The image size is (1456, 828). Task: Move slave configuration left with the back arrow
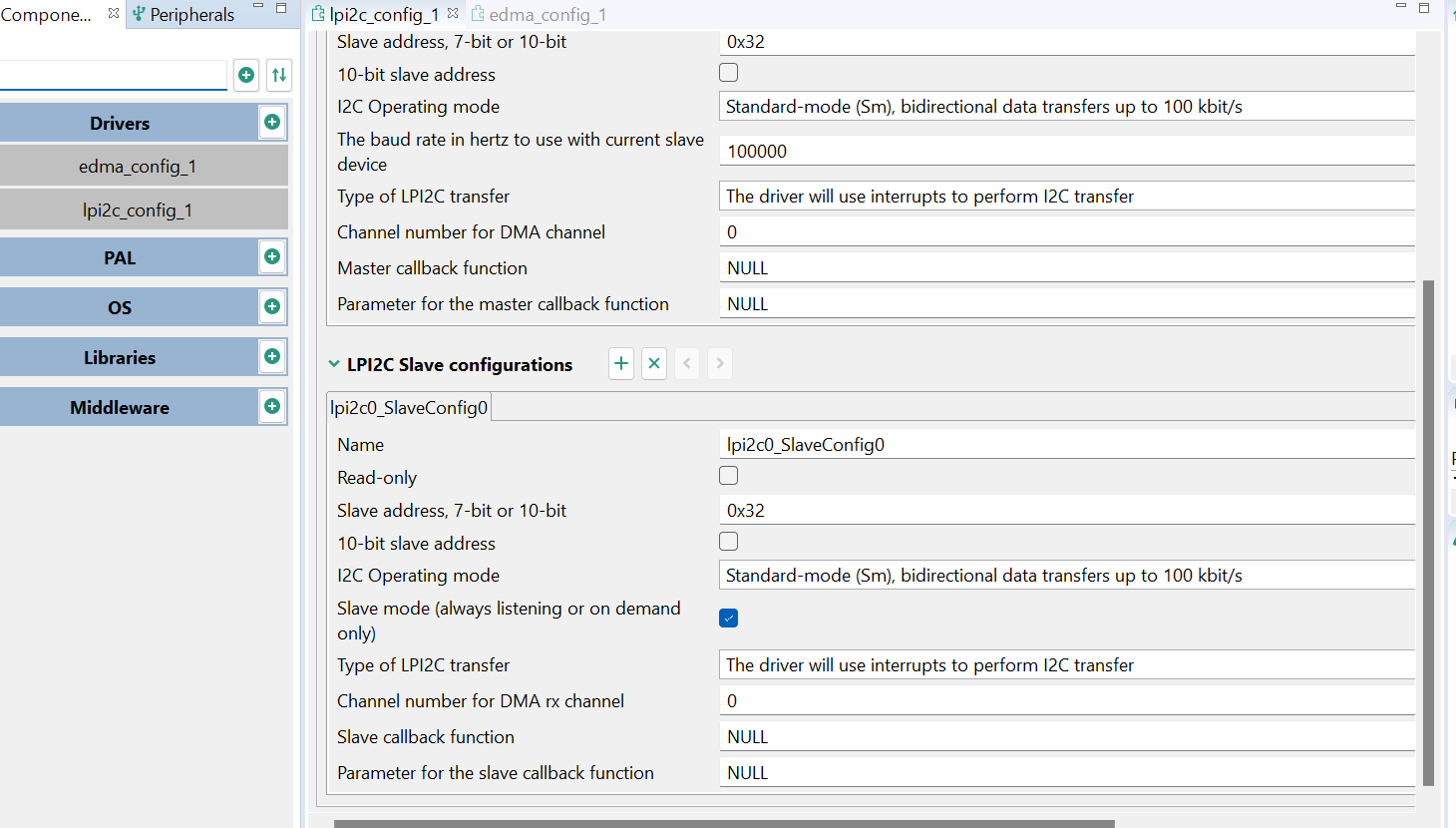click(x=687, y=363)
